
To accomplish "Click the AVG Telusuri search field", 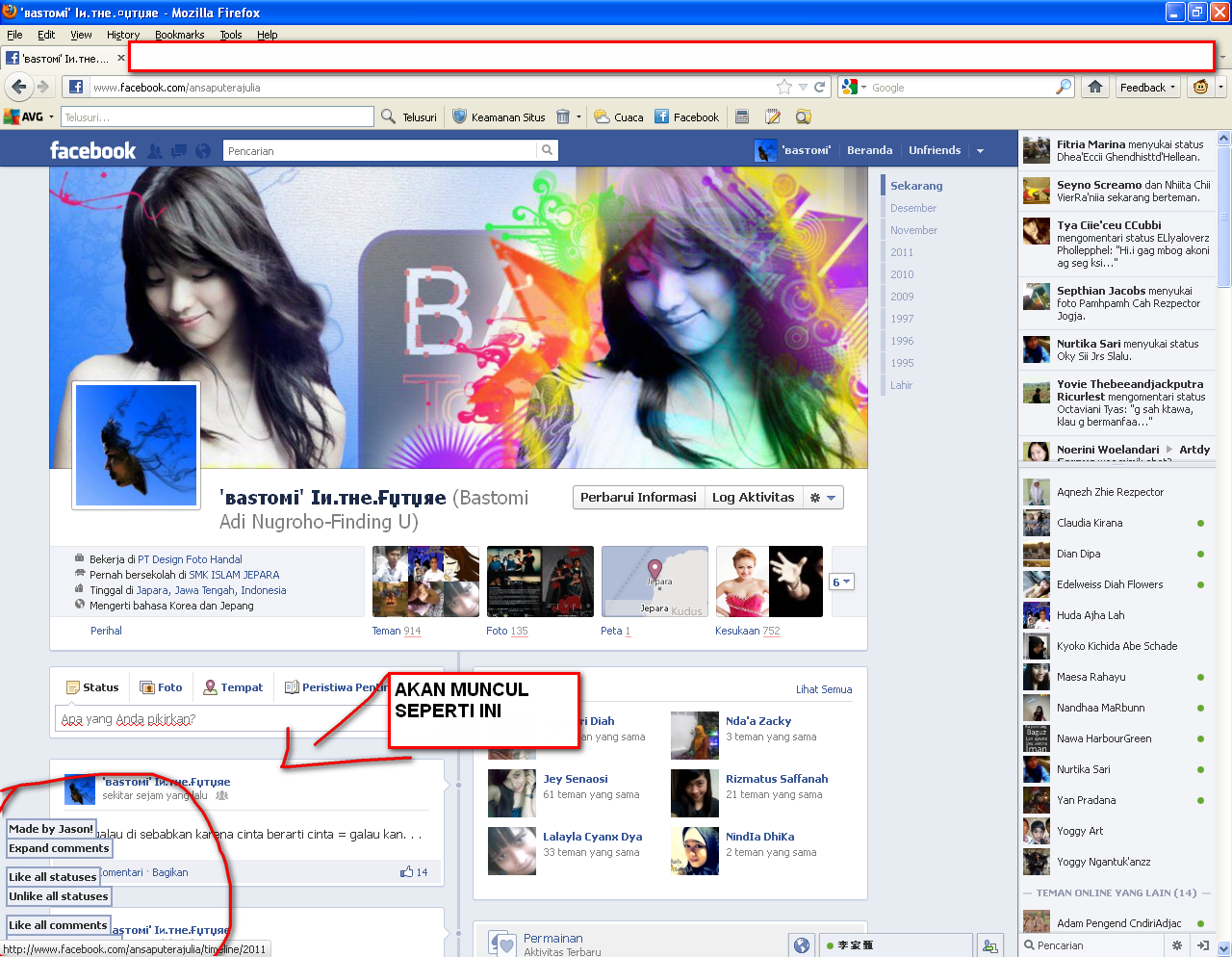I will pos(218,116).
